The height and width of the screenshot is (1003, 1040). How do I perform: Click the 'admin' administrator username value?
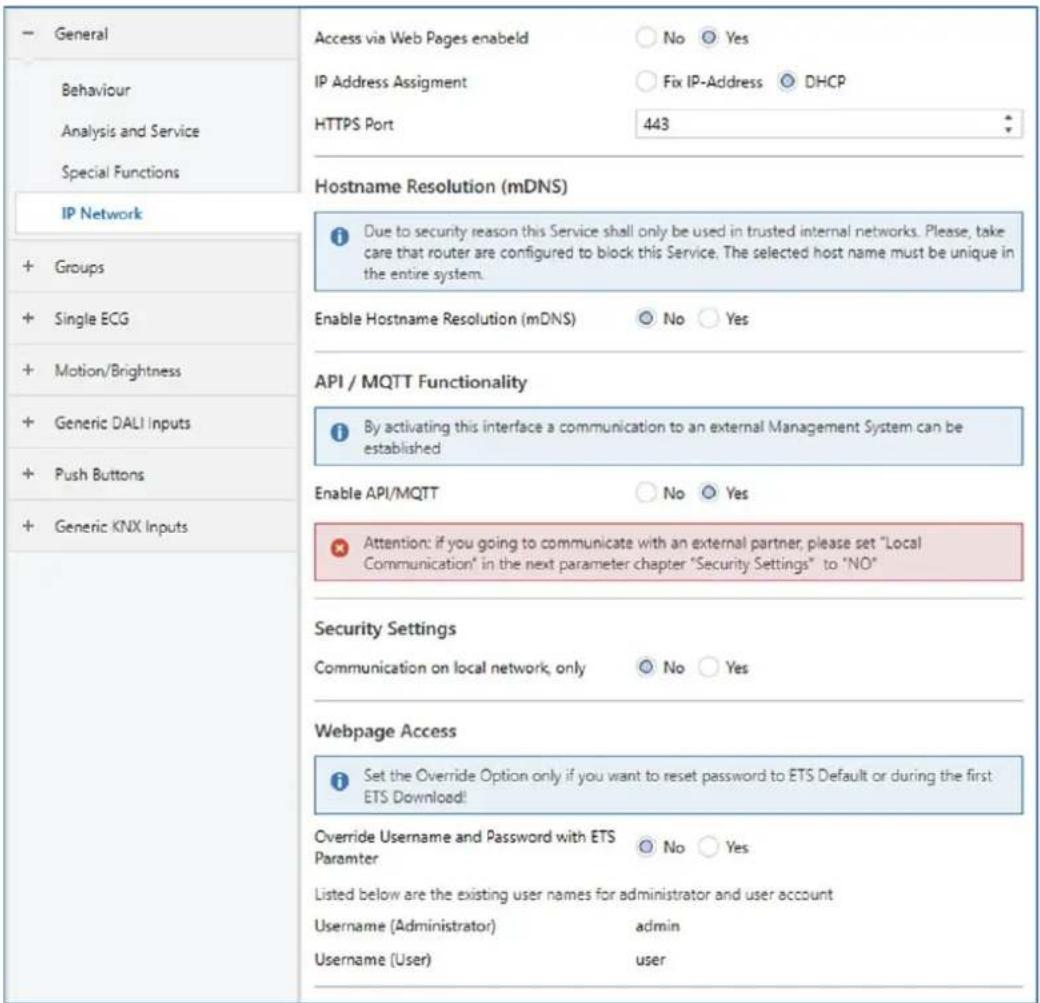(x=657, y=926)
